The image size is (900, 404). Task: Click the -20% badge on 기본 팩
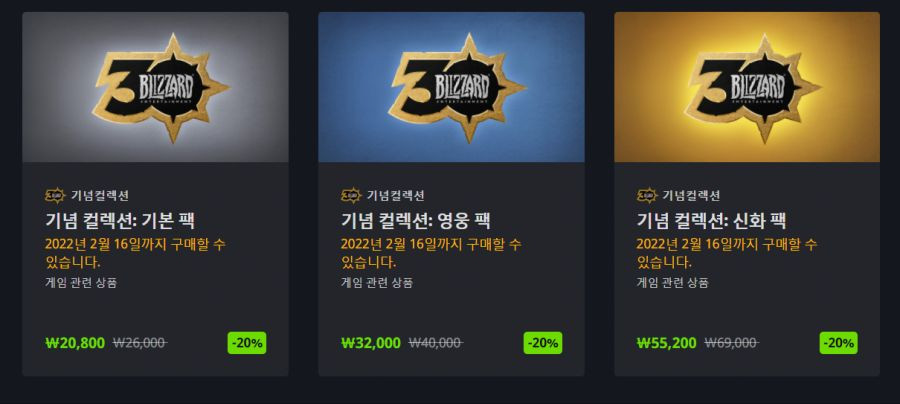coord(247,343)
